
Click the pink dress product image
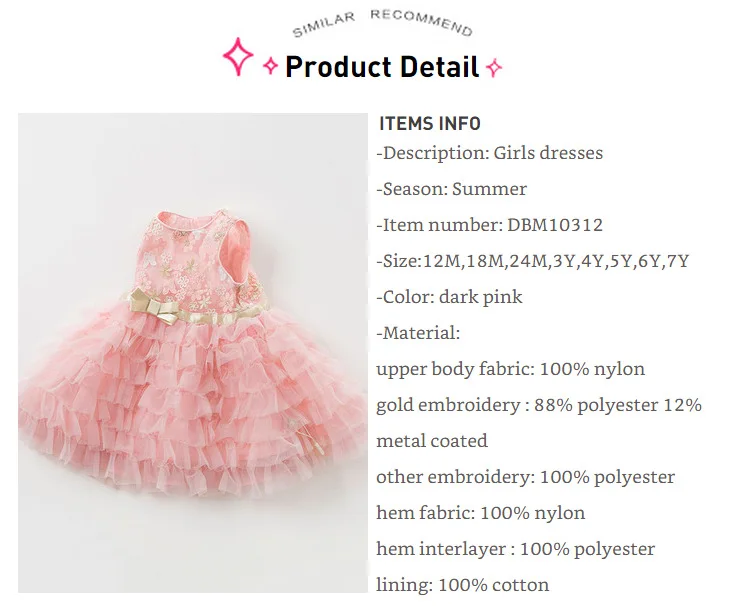[x=193, y=353]
